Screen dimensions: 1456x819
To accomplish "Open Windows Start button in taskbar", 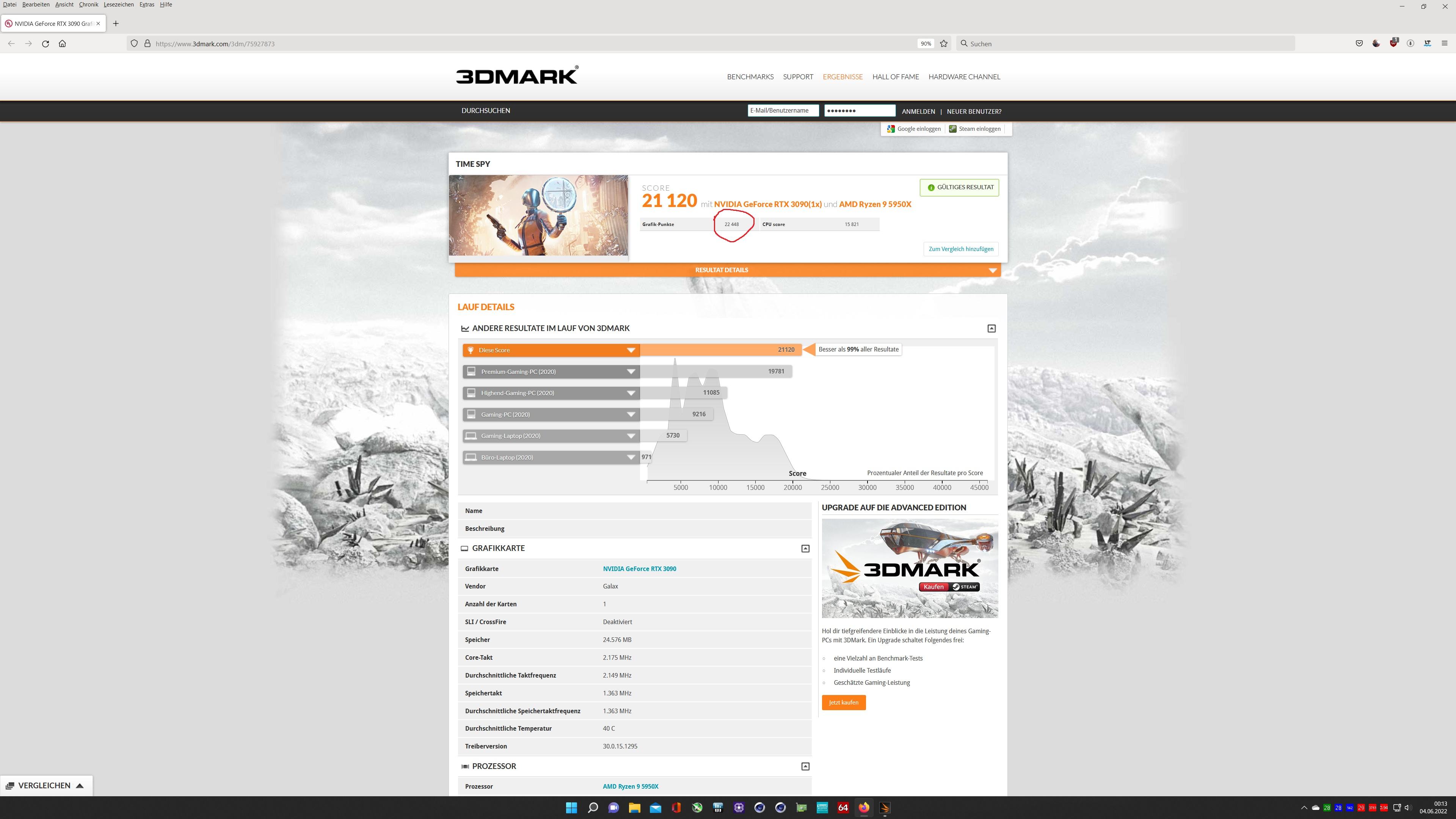I will pos(571,807).
